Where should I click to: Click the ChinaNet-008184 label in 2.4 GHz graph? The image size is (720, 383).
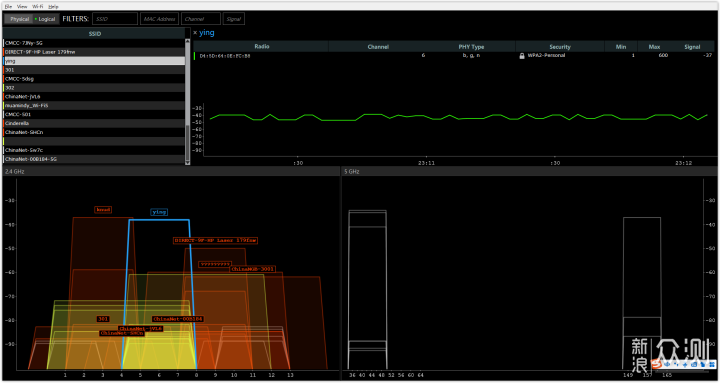tap(178, 319)
